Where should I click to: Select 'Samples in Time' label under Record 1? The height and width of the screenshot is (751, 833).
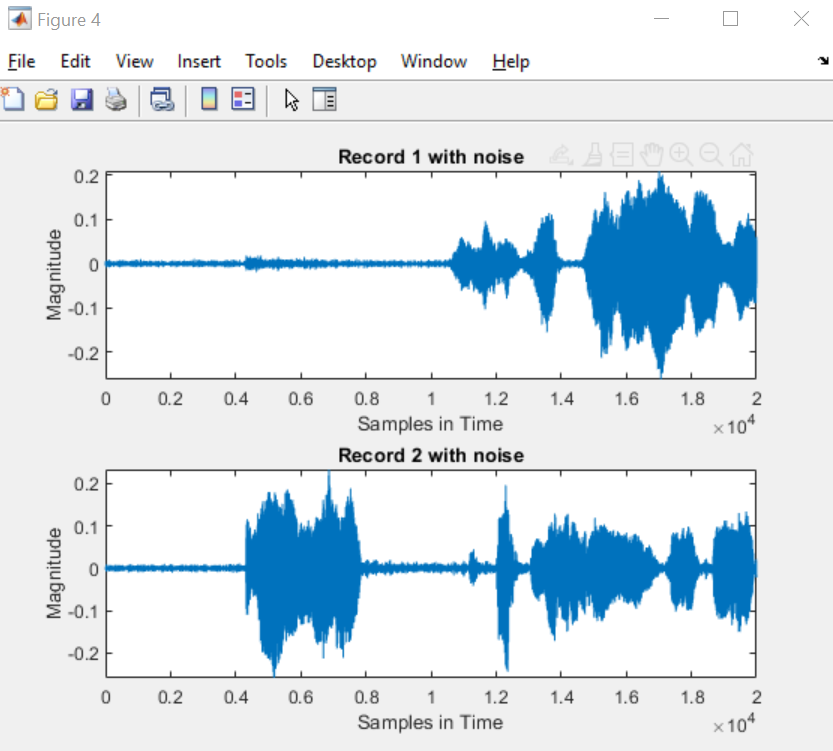(x=430, y=424)
